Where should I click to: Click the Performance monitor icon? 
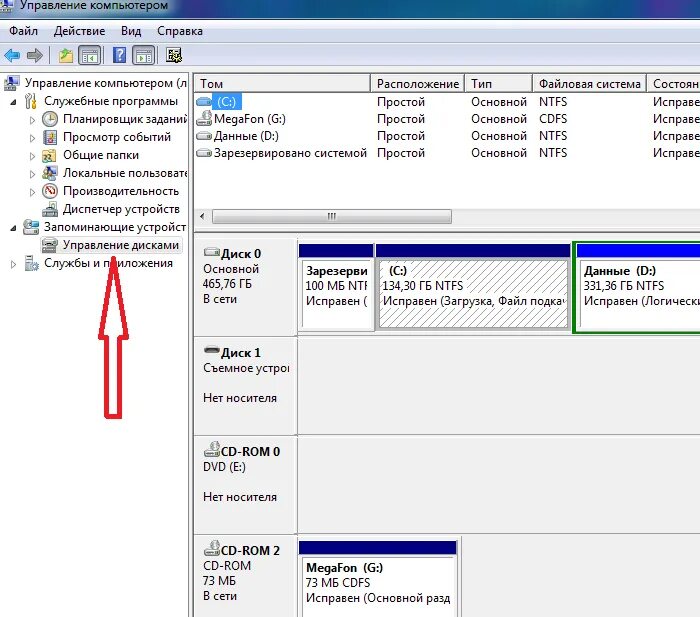coord(50,191)
